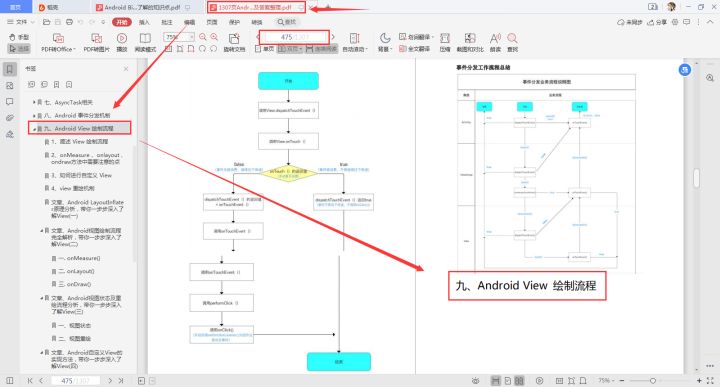This screenshot has width=720, height=387.
Task: Open comments panel in sidebar
Action: point(10,102)
